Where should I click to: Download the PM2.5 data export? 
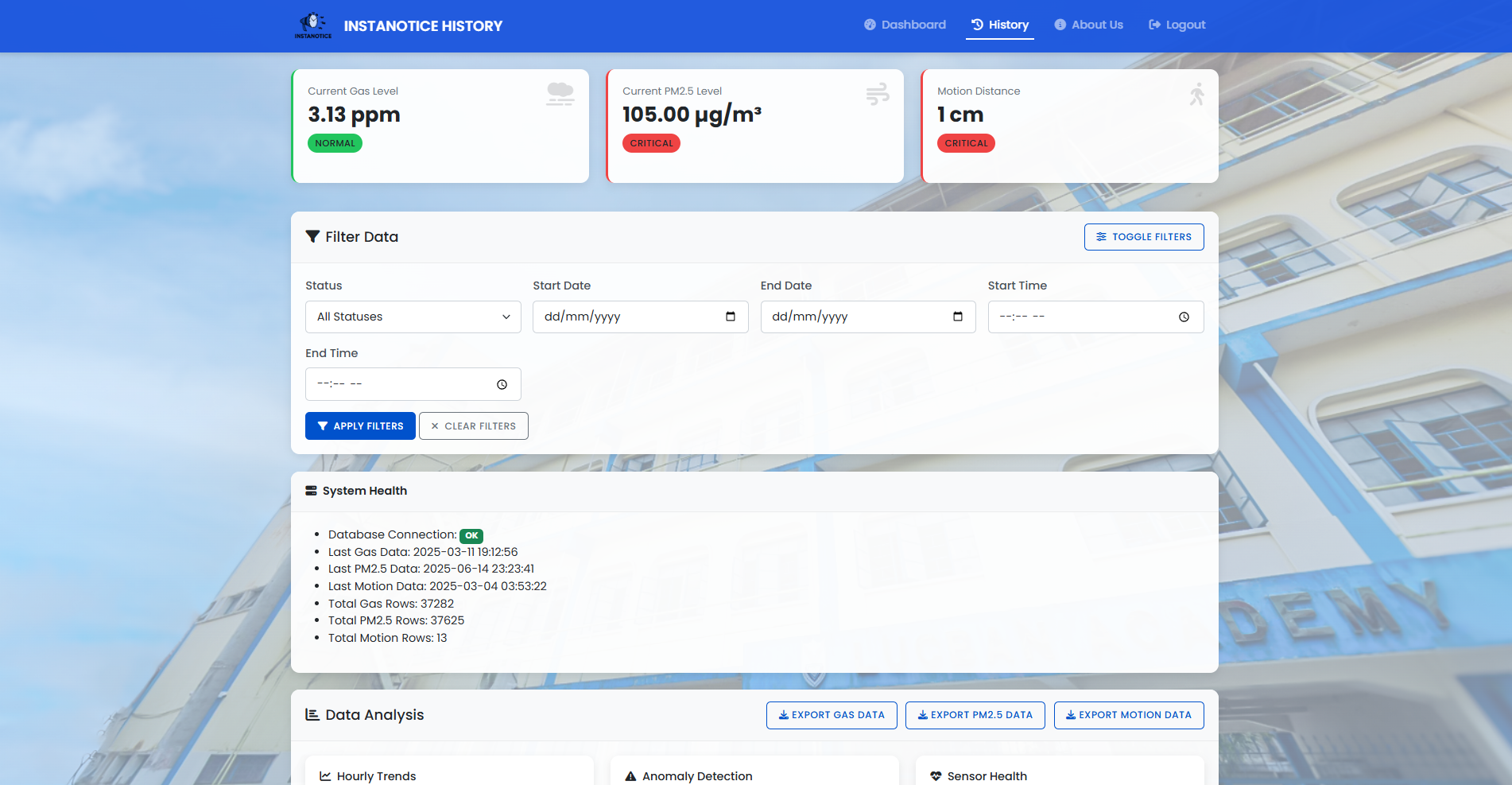pos(975,715)
